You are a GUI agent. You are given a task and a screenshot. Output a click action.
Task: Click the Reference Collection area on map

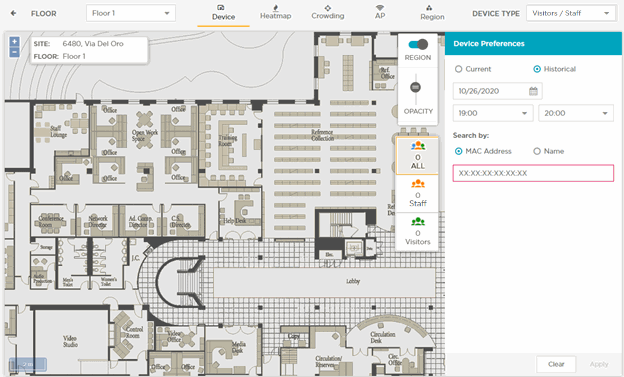(x=322, y=135)
